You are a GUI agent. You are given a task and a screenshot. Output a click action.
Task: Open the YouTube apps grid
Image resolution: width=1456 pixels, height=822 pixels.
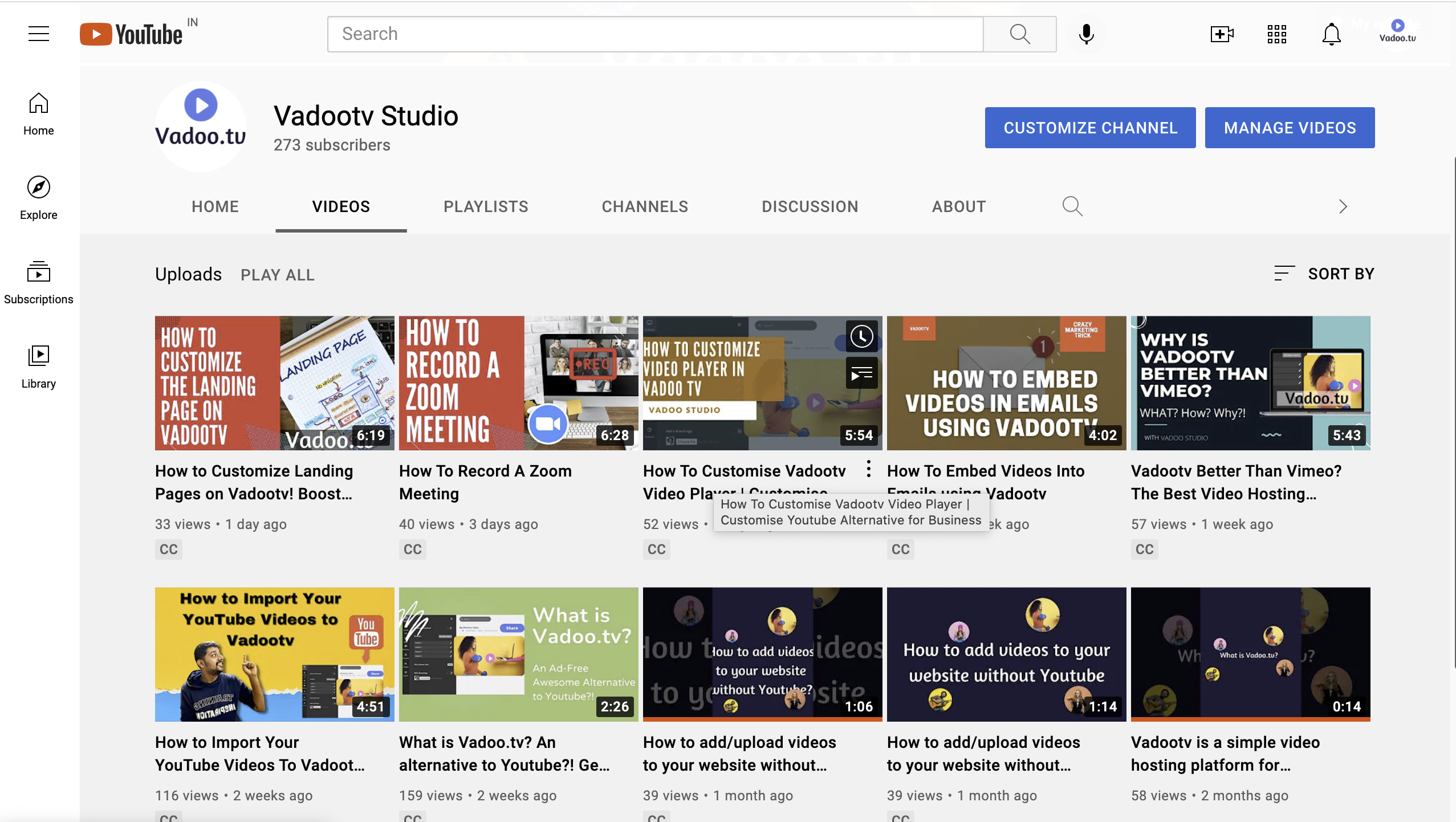pyautogui.click(x=1277, y=34)
